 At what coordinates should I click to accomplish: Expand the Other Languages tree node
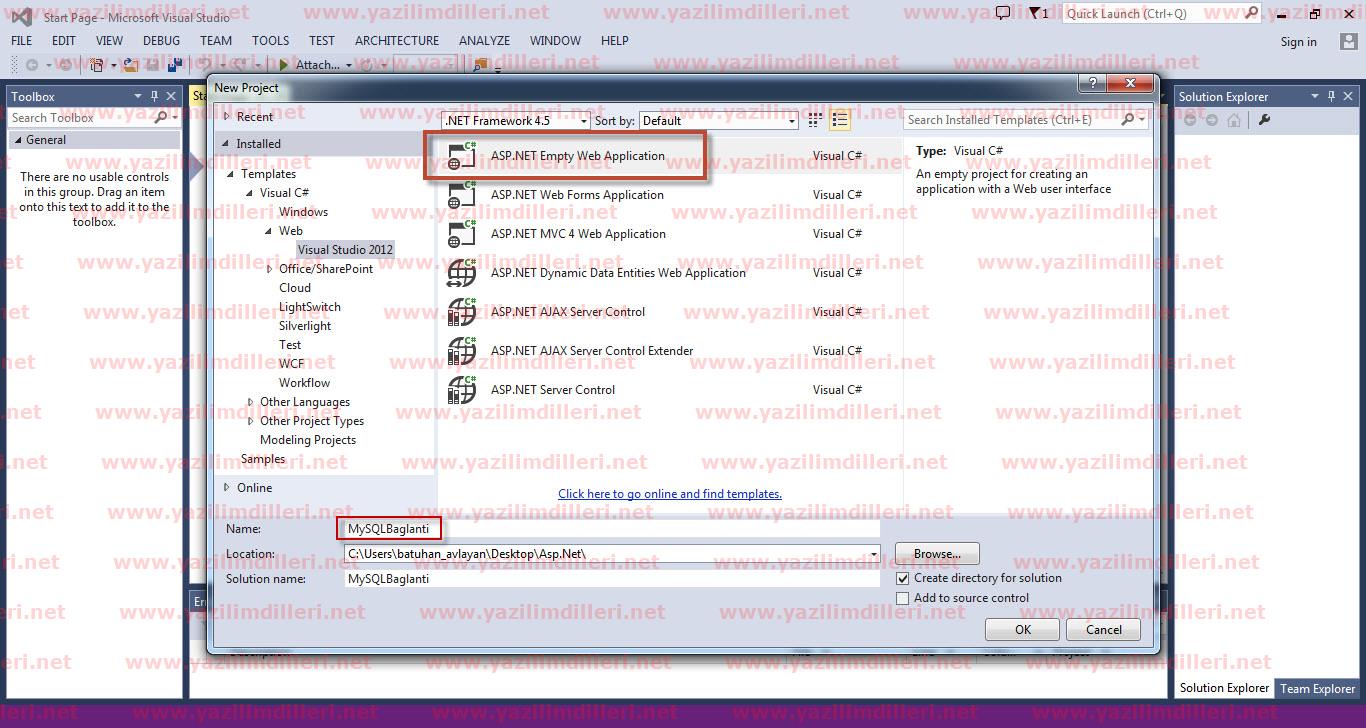[x=251, y=402]
